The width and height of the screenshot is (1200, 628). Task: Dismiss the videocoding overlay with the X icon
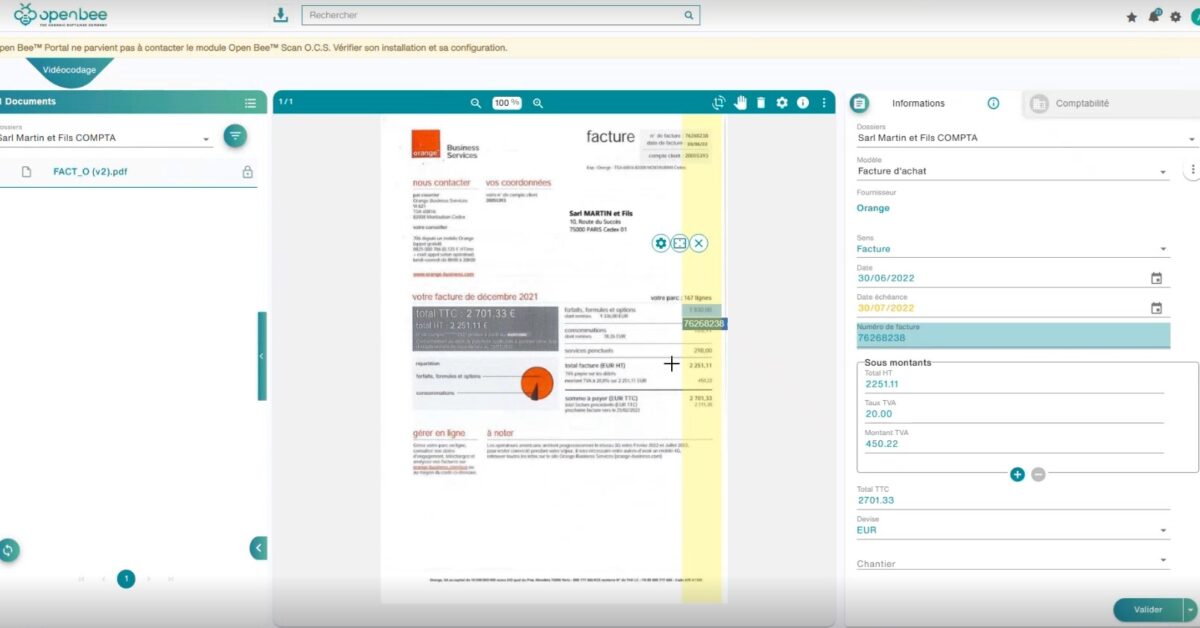point(698,242)
